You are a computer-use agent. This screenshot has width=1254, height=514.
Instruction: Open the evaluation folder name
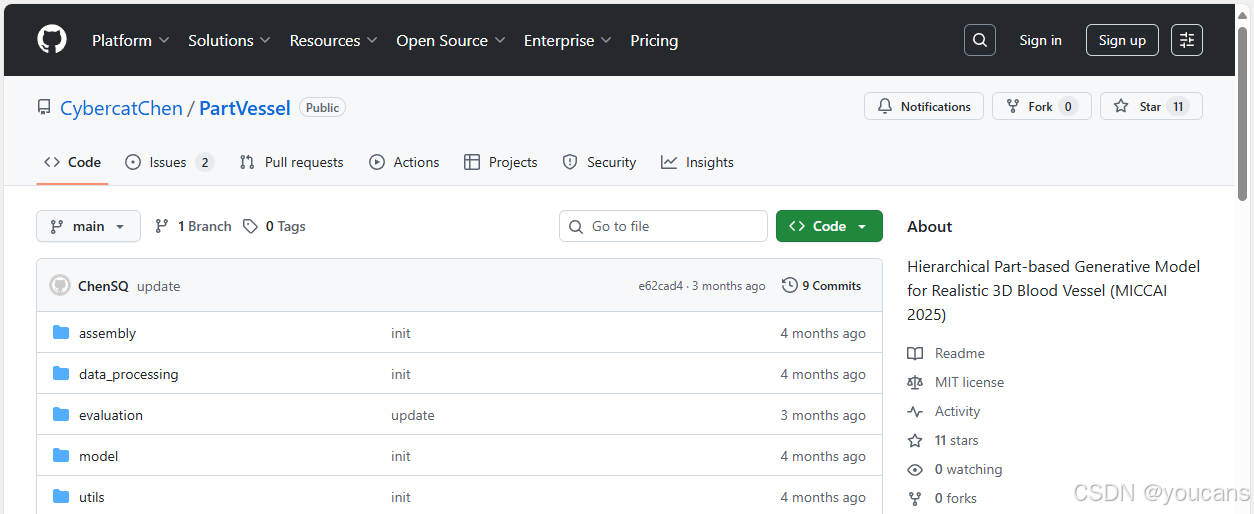111,415
